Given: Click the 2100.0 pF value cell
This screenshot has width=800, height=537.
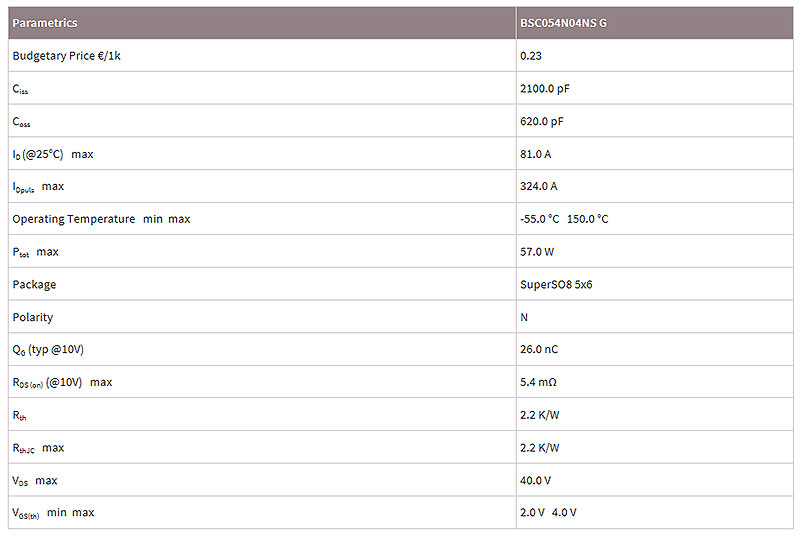Looking at the screenshot, I should 544,88.
